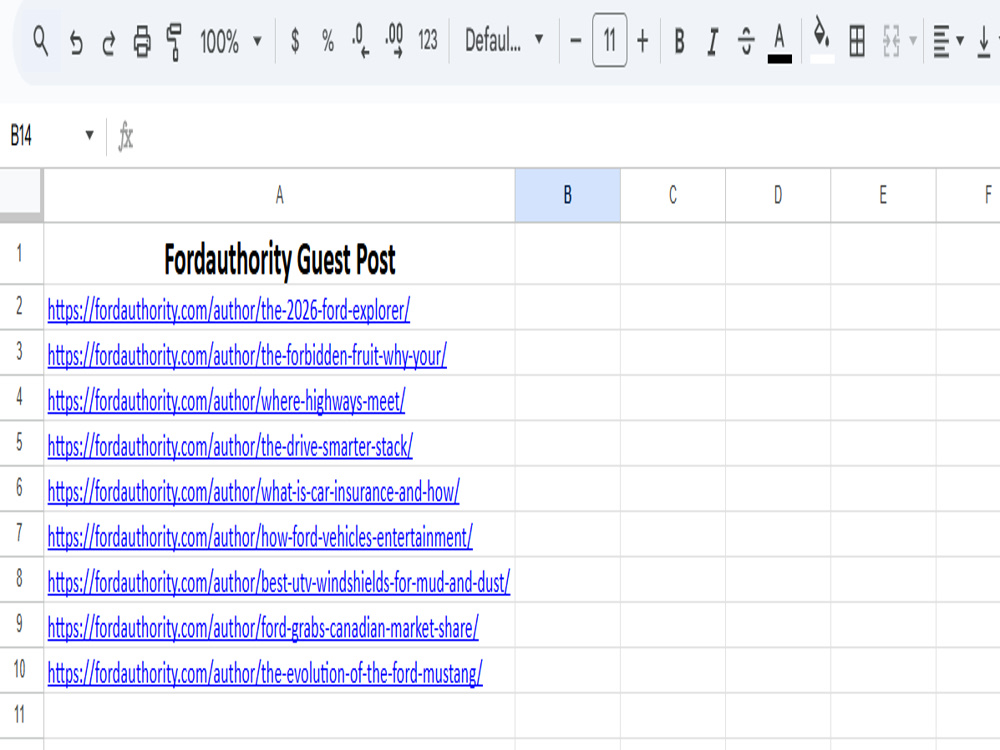This screenshot has height=750, width=1000.
Task: Decrease font size with minus button
Action: tap(576, 41)
